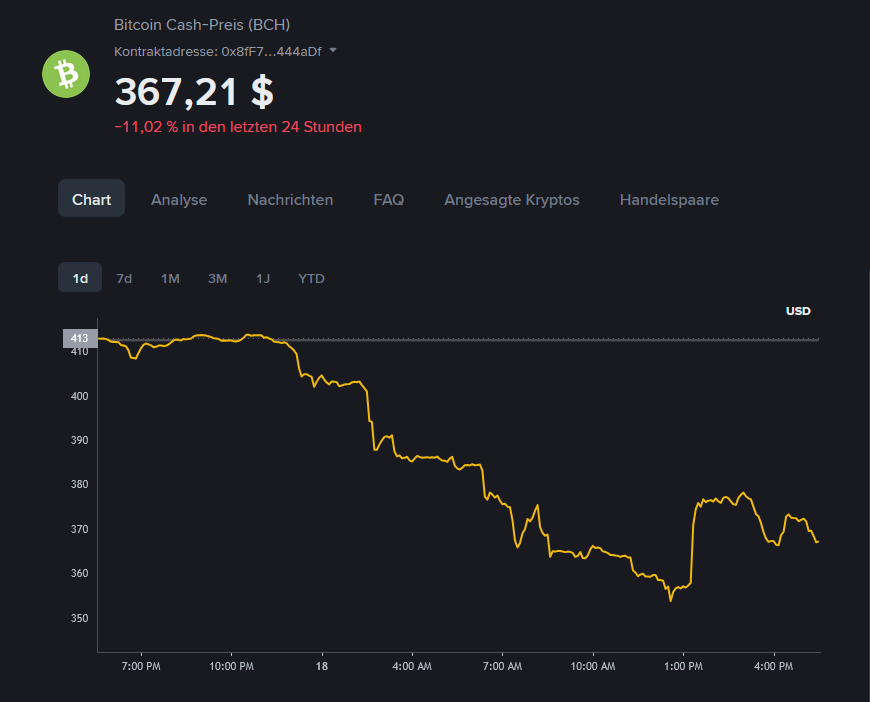Switch to the Handelspaare tab

pyautogui.click(x=669, y=200)
